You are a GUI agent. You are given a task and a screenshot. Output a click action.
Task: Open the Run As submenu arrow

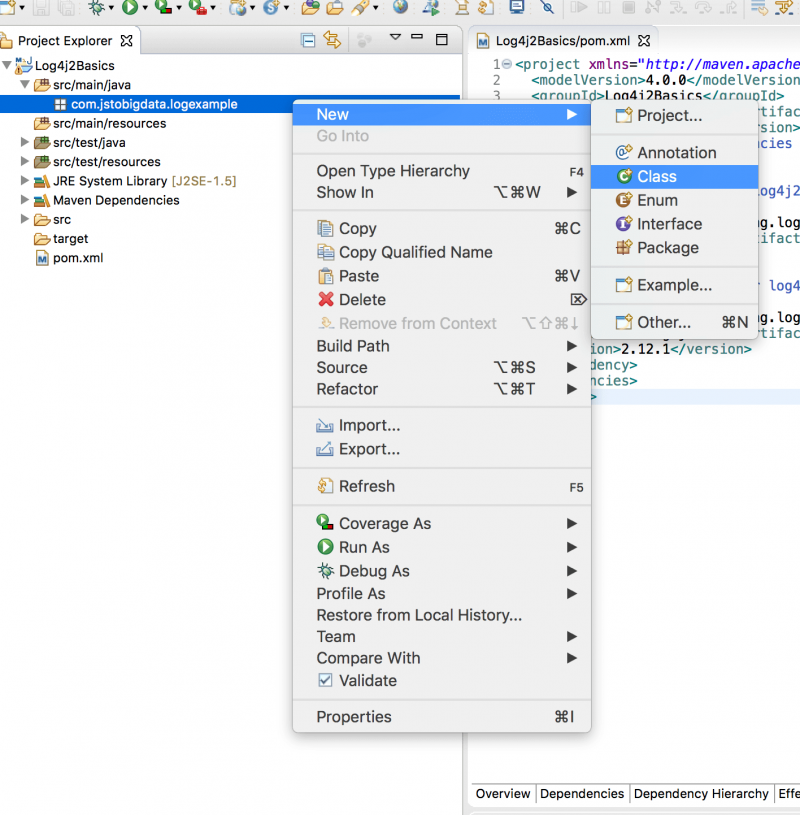pyautogui.click(x=575, y=547)
